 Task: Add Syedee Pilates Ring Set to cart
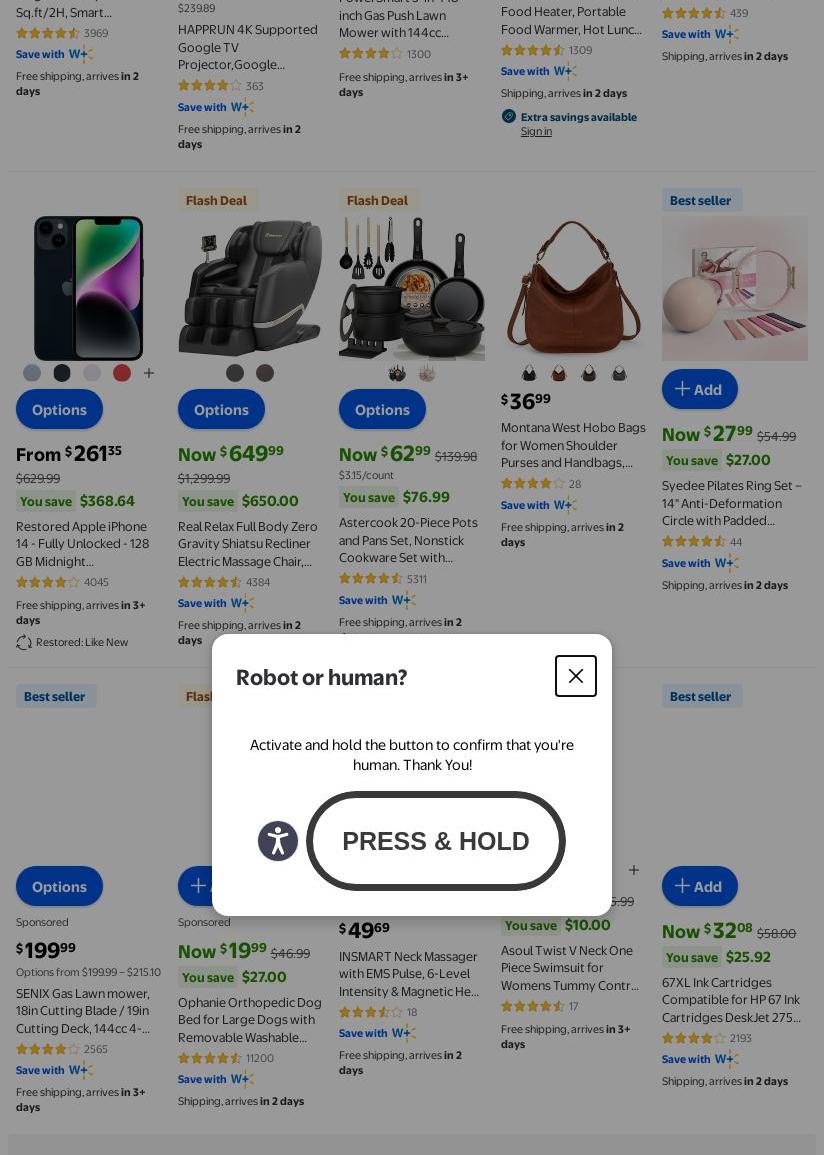click(700, 389)
